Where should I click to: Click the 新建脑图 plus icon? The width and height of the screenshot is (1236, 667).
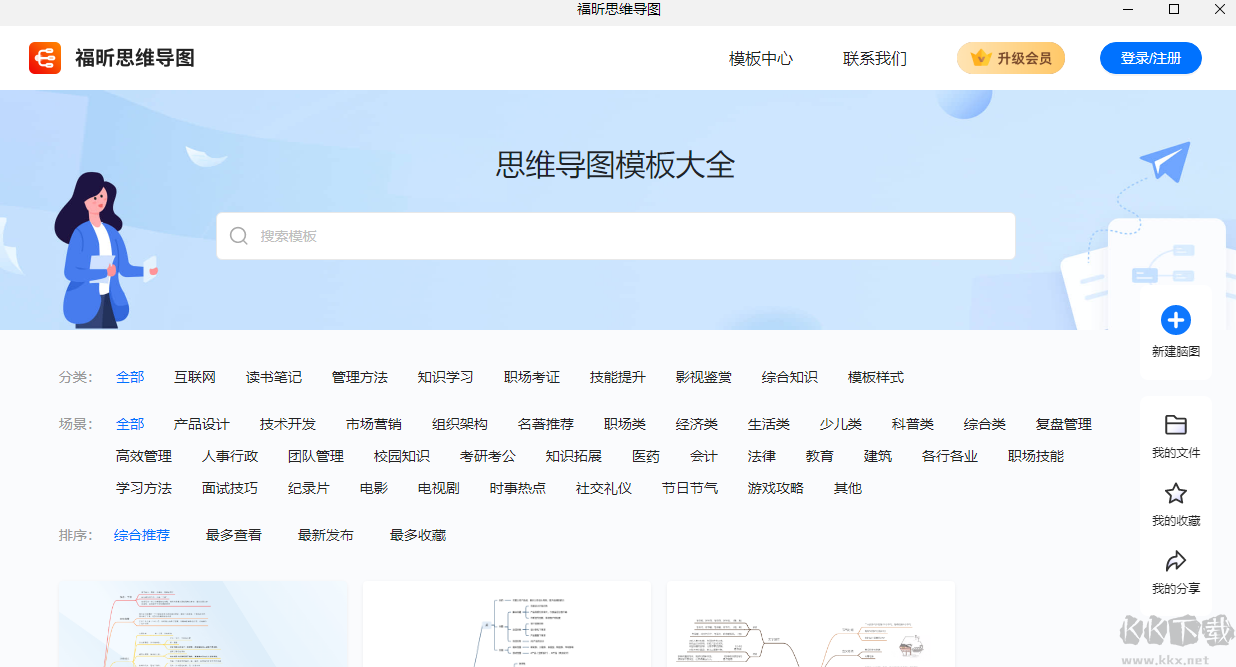pos(1175,321)
